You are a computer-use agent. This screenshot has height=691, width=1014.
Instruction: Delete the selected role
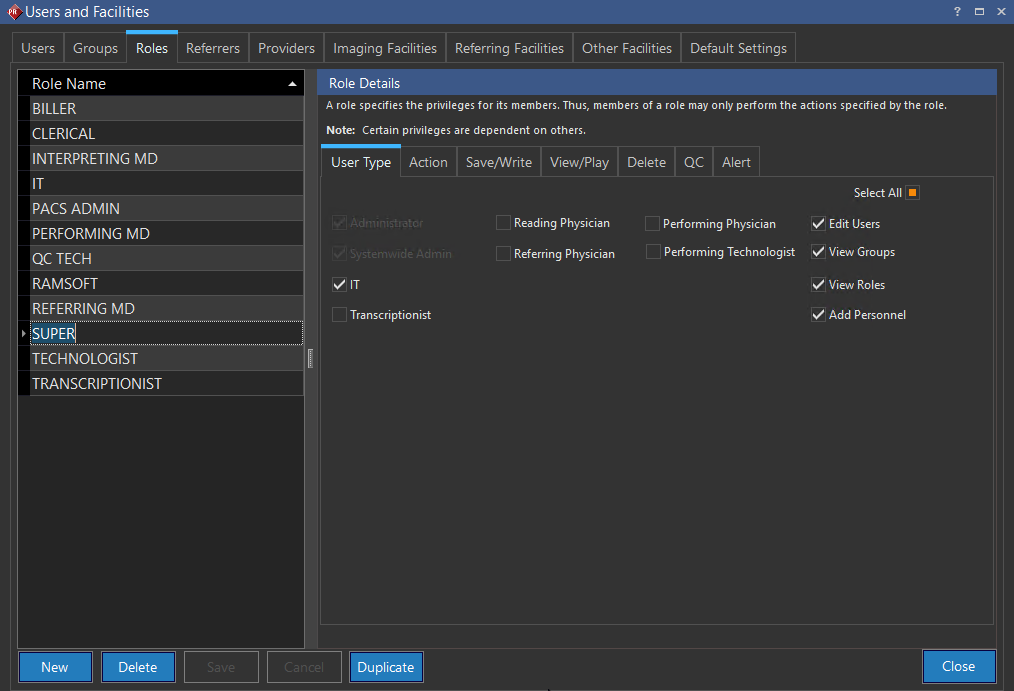click(138, 667)
